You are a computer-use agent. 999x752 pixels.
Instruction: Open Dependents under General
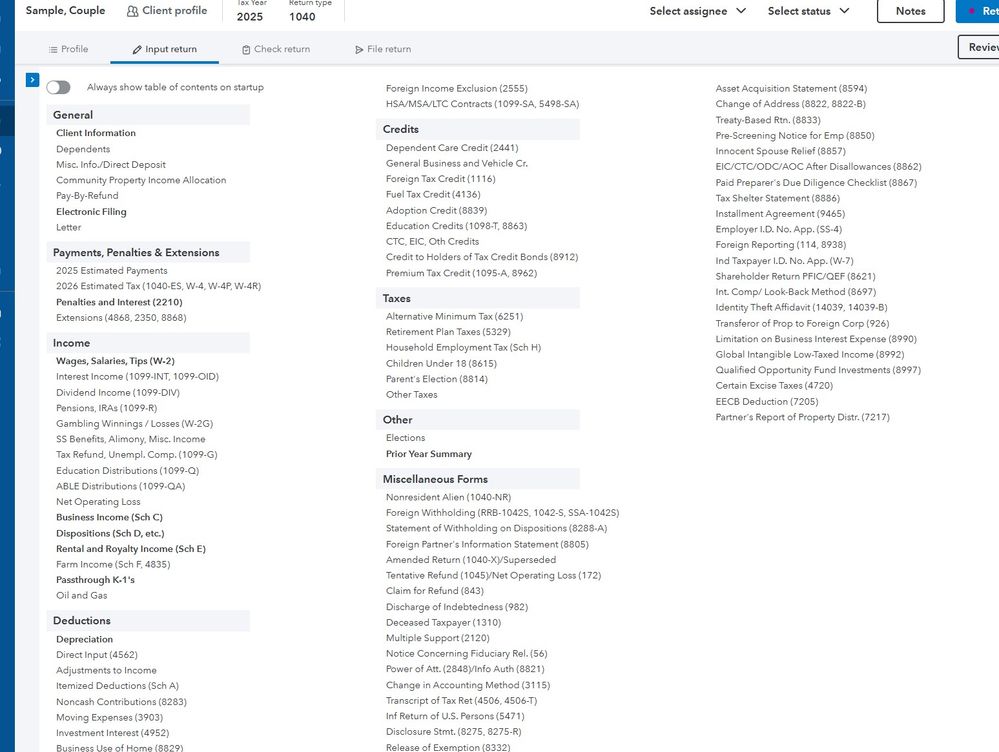coord(83,149)
